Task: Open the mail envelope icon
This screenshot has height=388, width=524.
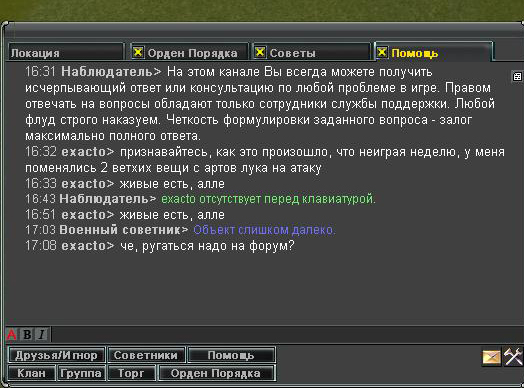Action: (492, 357)
